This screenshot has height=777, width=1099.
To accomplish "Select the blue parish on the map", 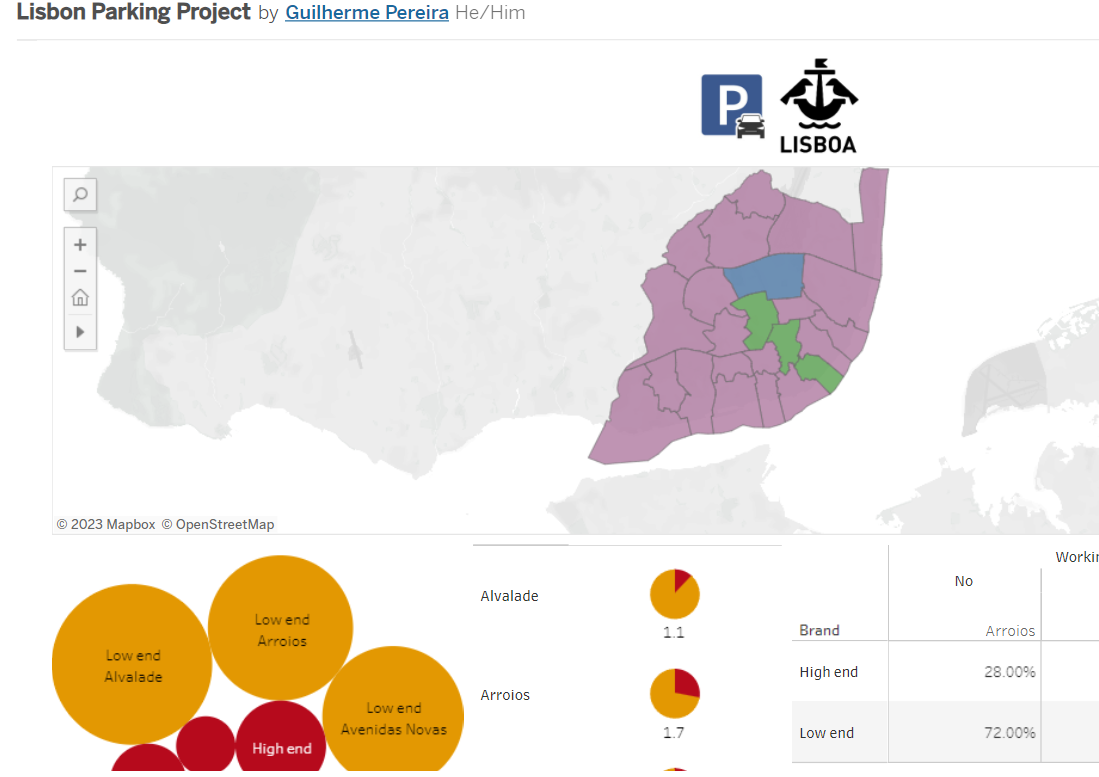I will [765, 276].
